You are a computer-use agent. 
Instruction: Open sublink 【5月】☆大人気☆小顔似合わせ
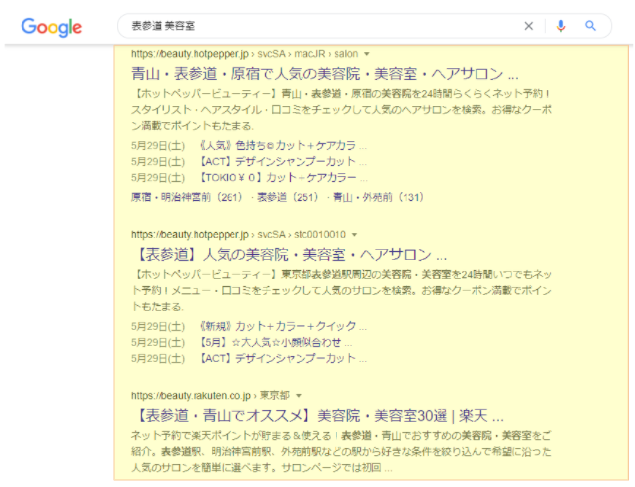[x=275, y=342]
